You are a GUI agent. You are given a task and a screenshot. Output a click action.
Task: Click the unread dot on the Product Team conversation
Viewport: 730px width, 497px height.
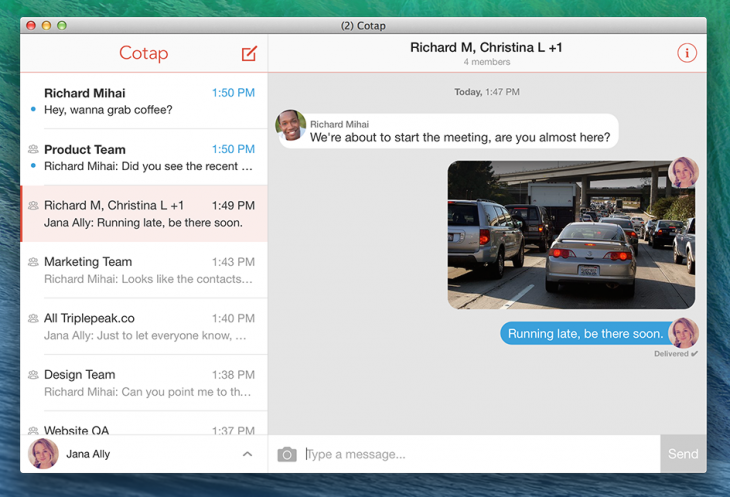click(33, 166)
